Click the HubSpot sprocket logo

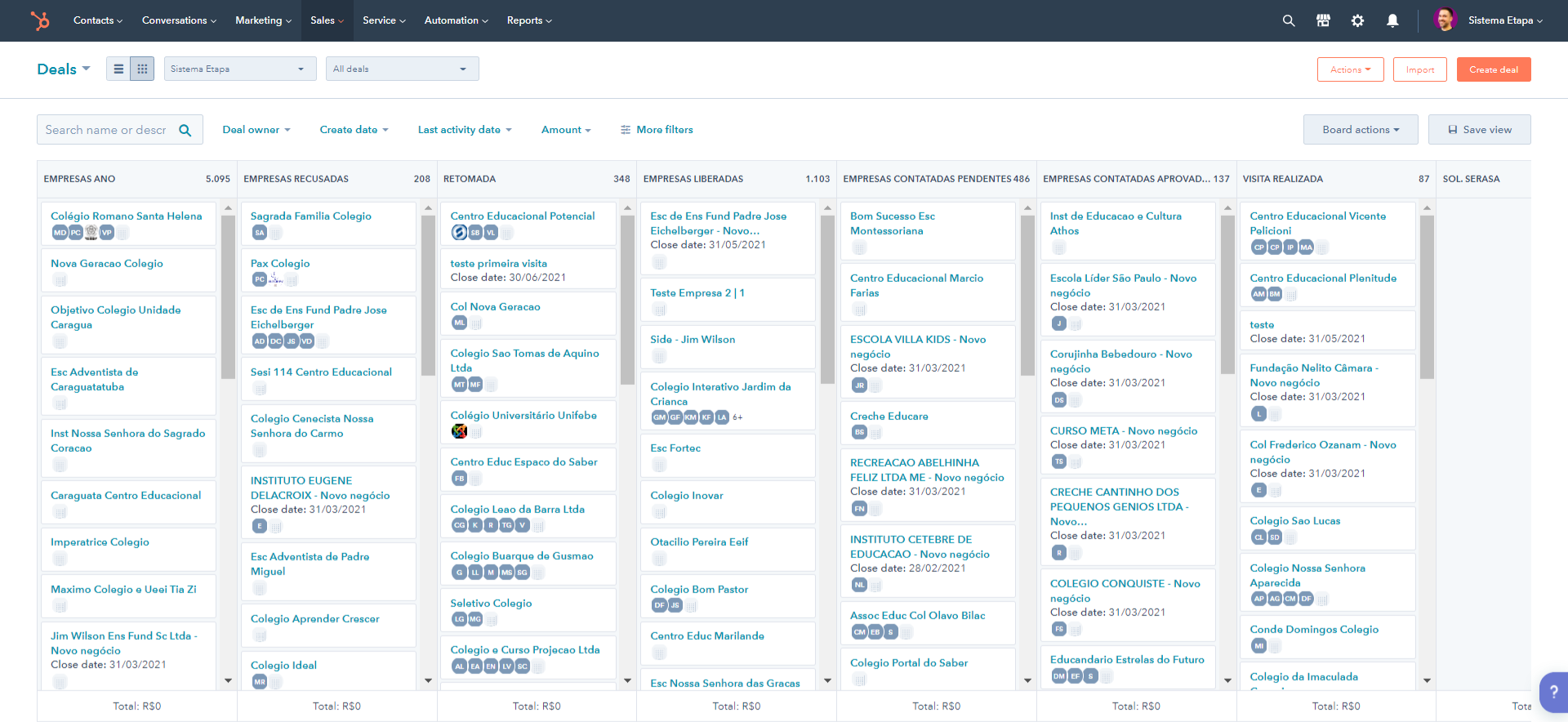[40, 20]
